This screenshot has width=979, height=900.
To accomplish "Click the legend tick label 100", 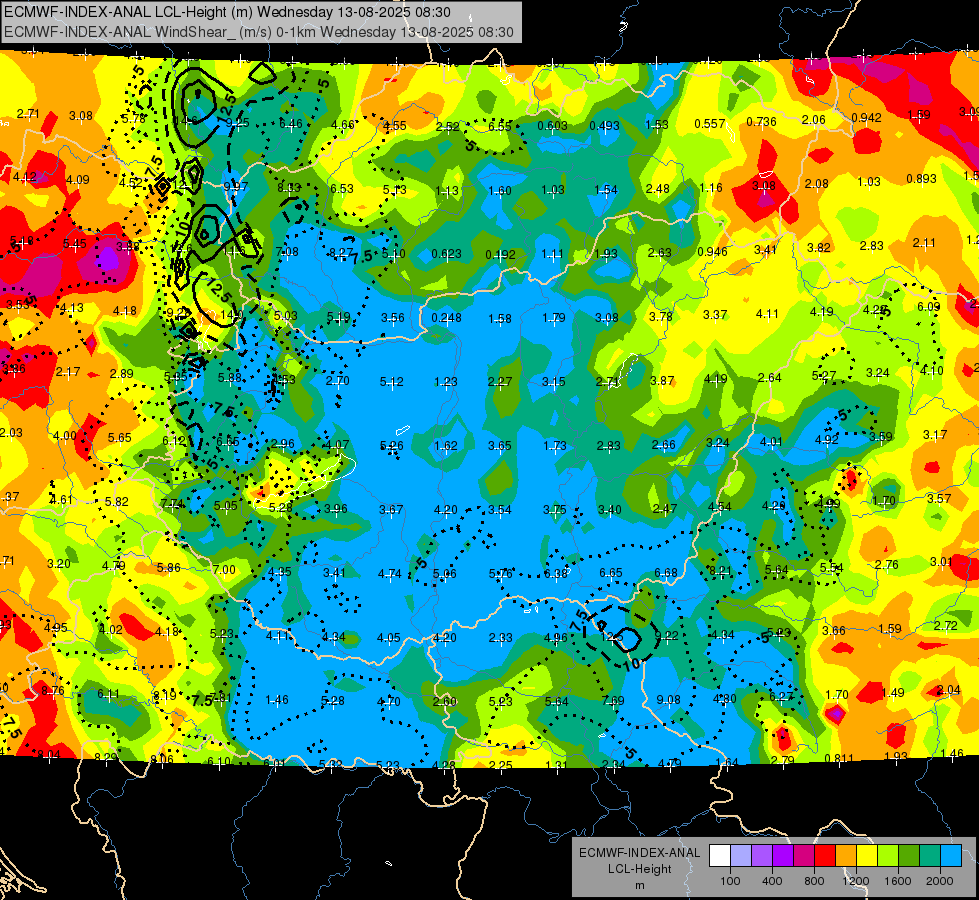I will tap(730, 881).
